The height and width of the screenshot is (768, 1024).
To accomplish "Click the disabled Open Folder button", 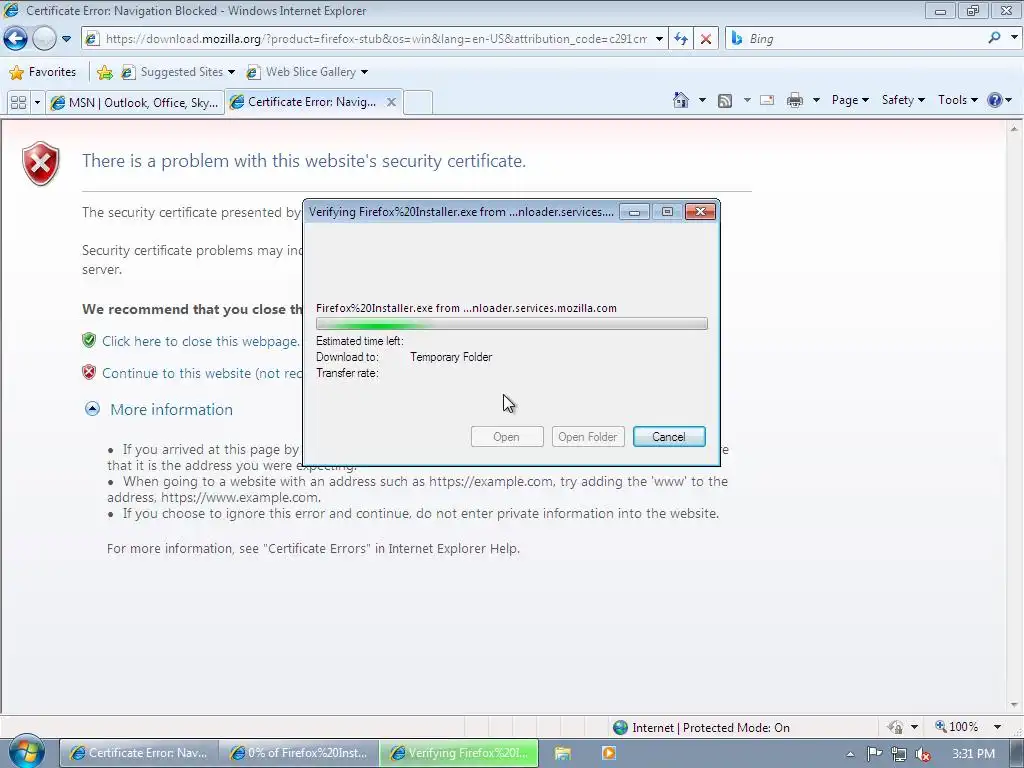I will tap(588, 436).
